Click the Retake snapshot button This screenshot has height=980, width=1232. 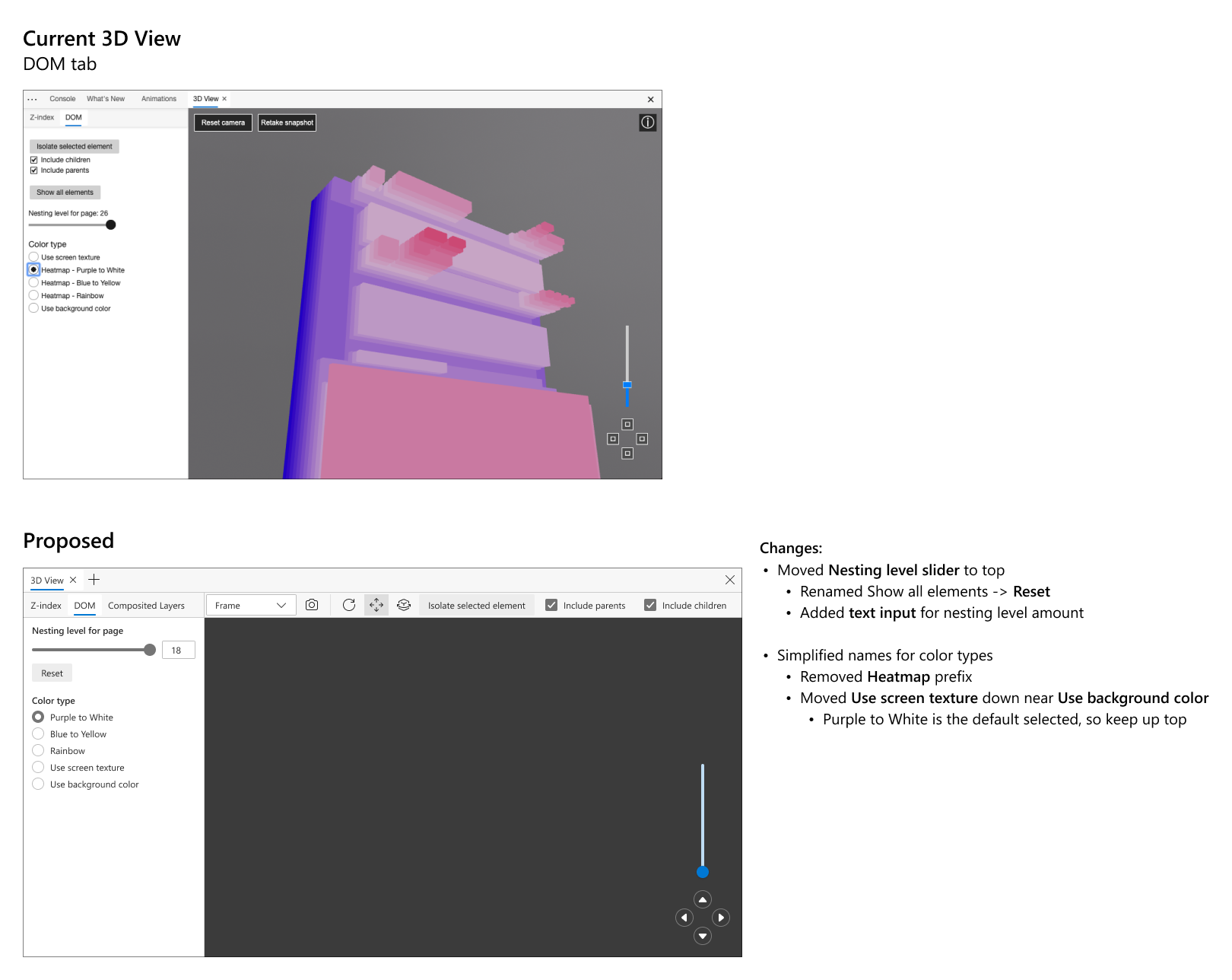point(287,123)
